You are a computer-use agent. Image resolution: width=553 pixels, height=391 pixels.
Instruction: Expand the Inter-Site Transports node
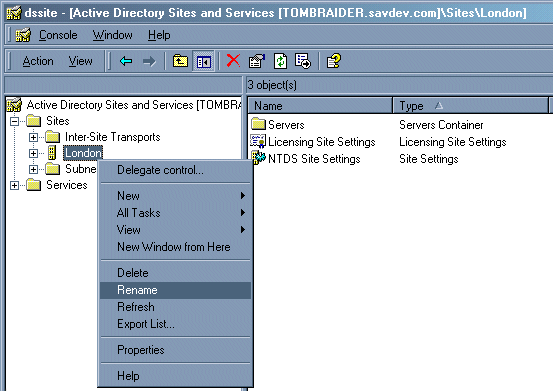pos(33,138)
